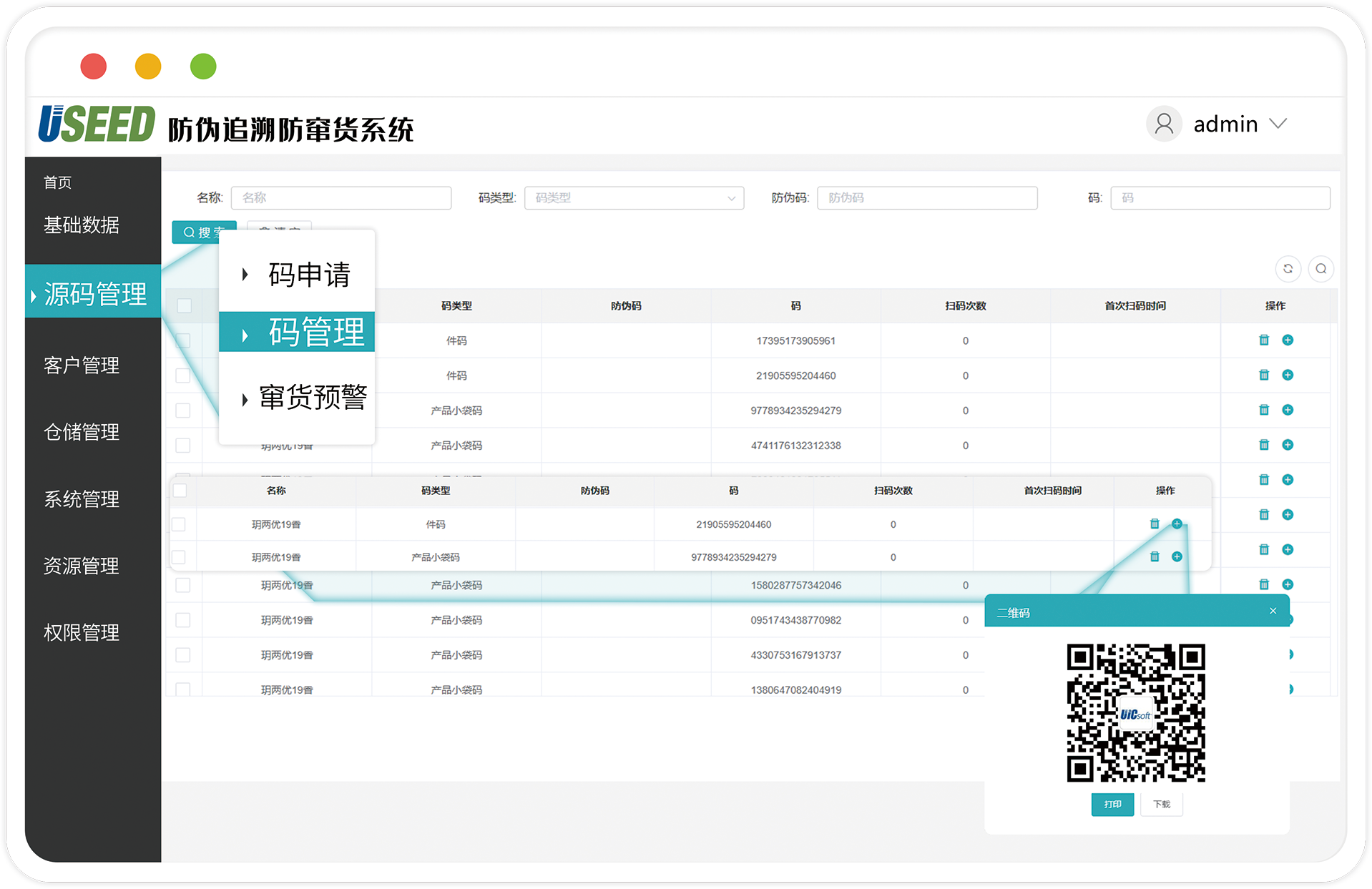Click plus icon for code 9778934235294279 in main table
The width and height of the screenshot is (1372, 889).
(1288, 410)
